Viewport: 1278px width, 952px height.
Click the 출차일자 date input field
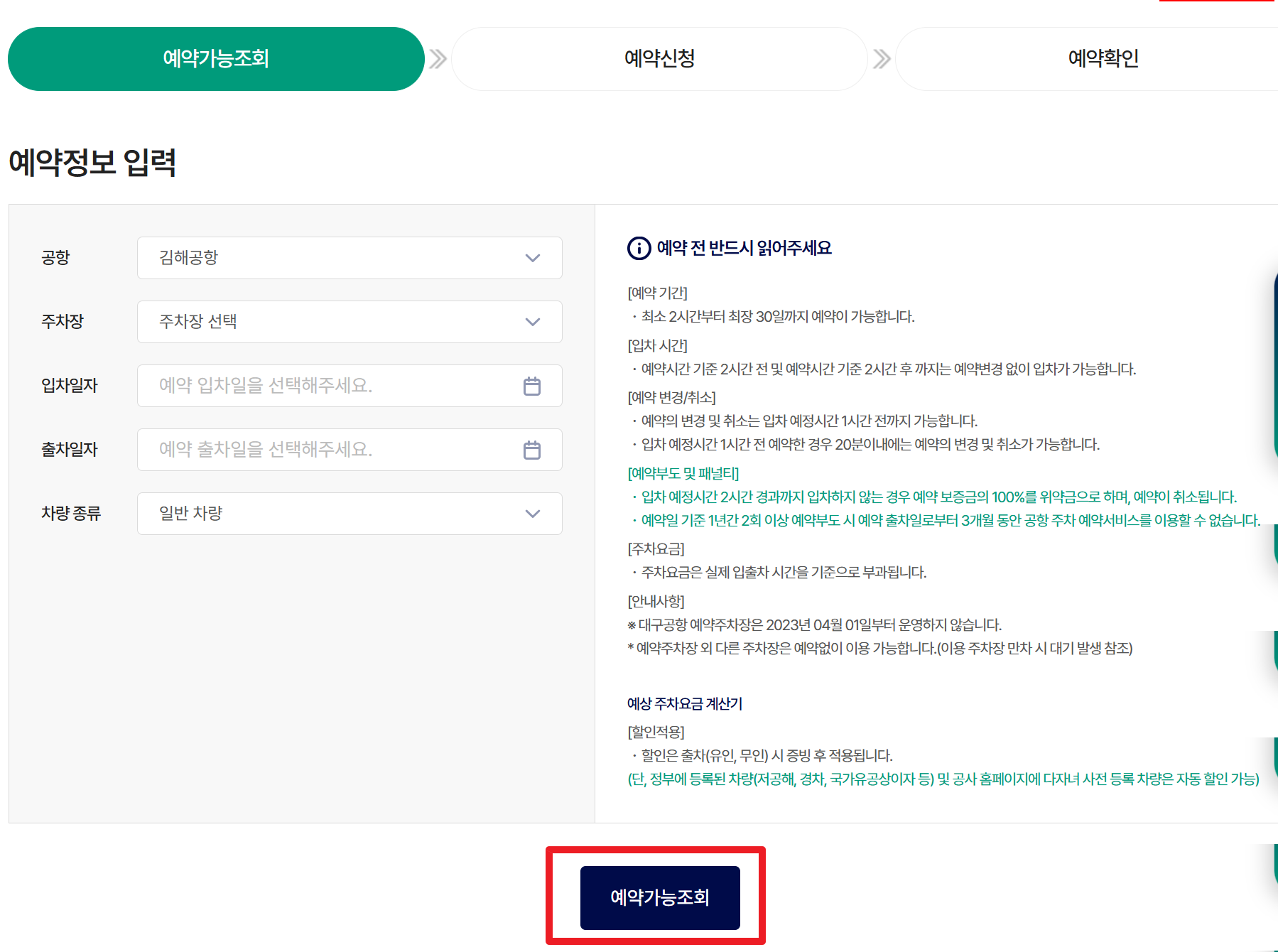[x=320, y=450]
